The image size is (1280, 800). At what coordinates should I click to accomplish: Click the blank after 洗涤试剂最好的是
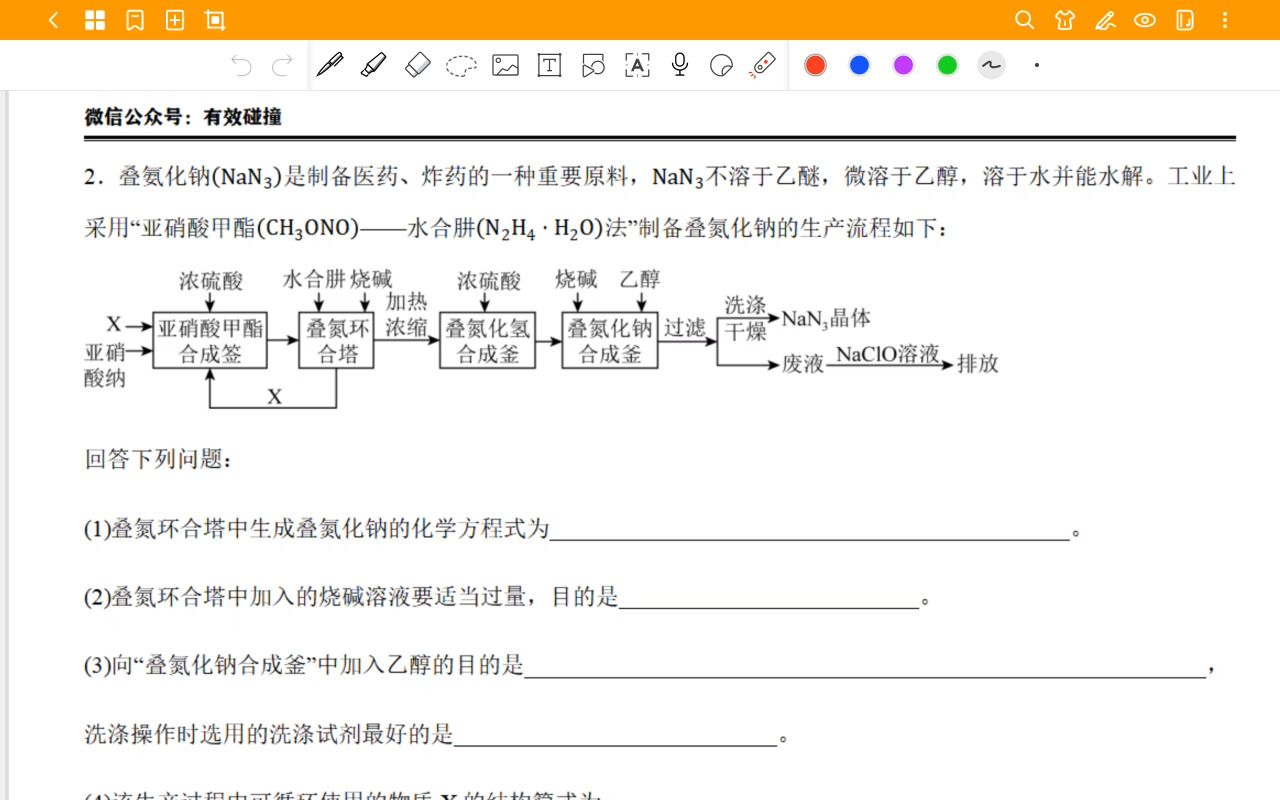click(x=615, y=735)
